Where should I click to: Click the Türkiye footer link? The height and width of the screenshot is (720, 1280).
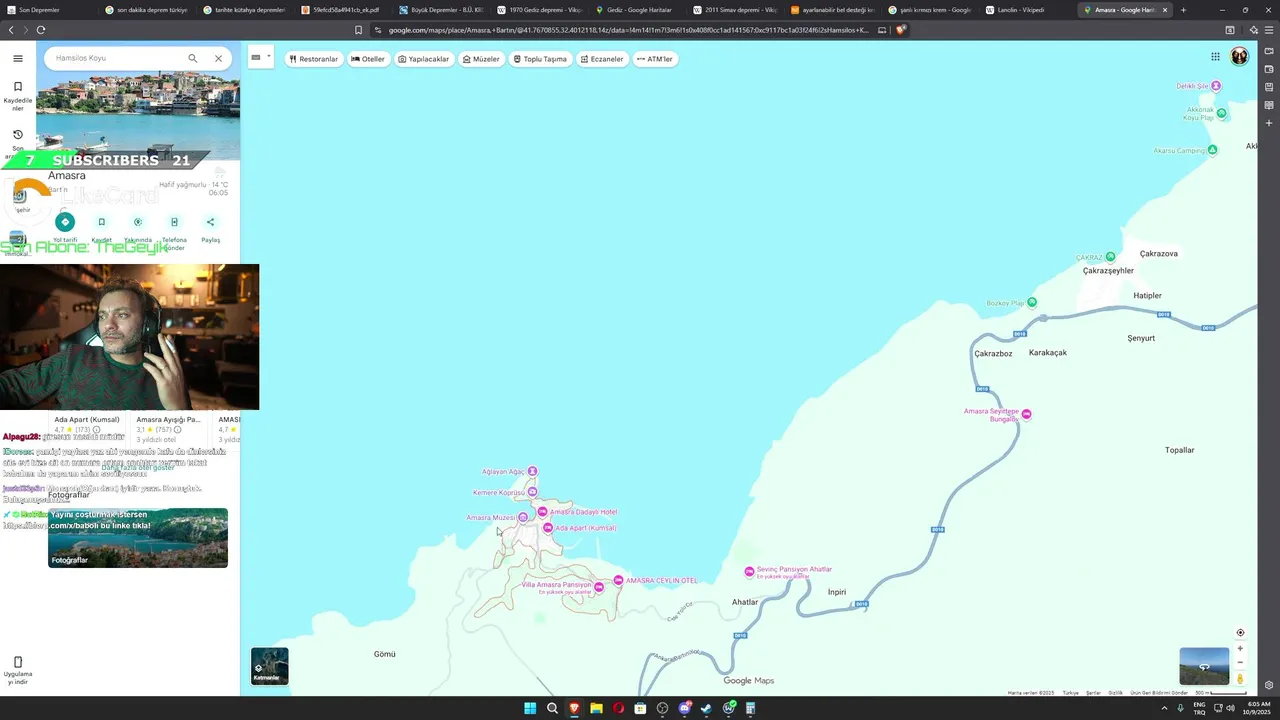tap(1070, 692)
